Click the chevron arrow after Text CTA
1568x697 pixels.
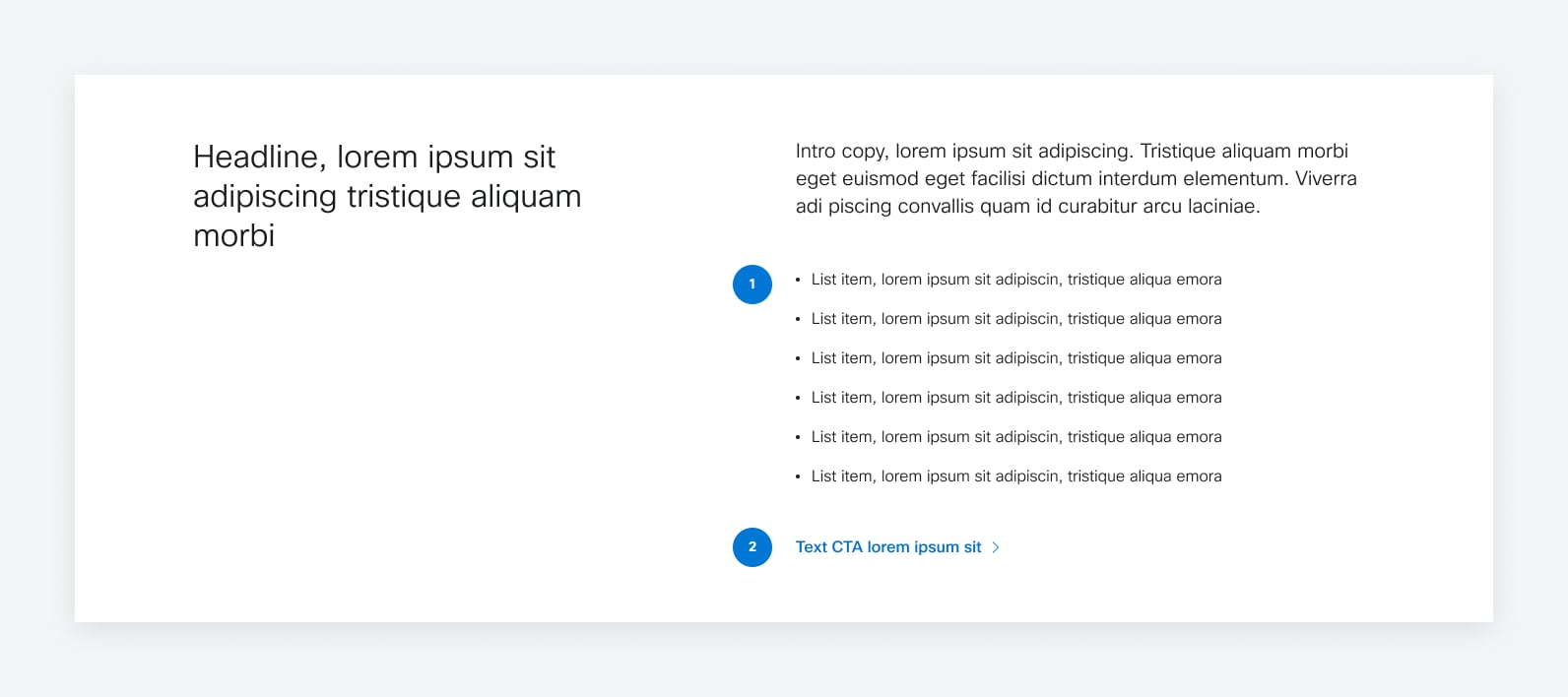pyautogui.click(x=996, y=547)
